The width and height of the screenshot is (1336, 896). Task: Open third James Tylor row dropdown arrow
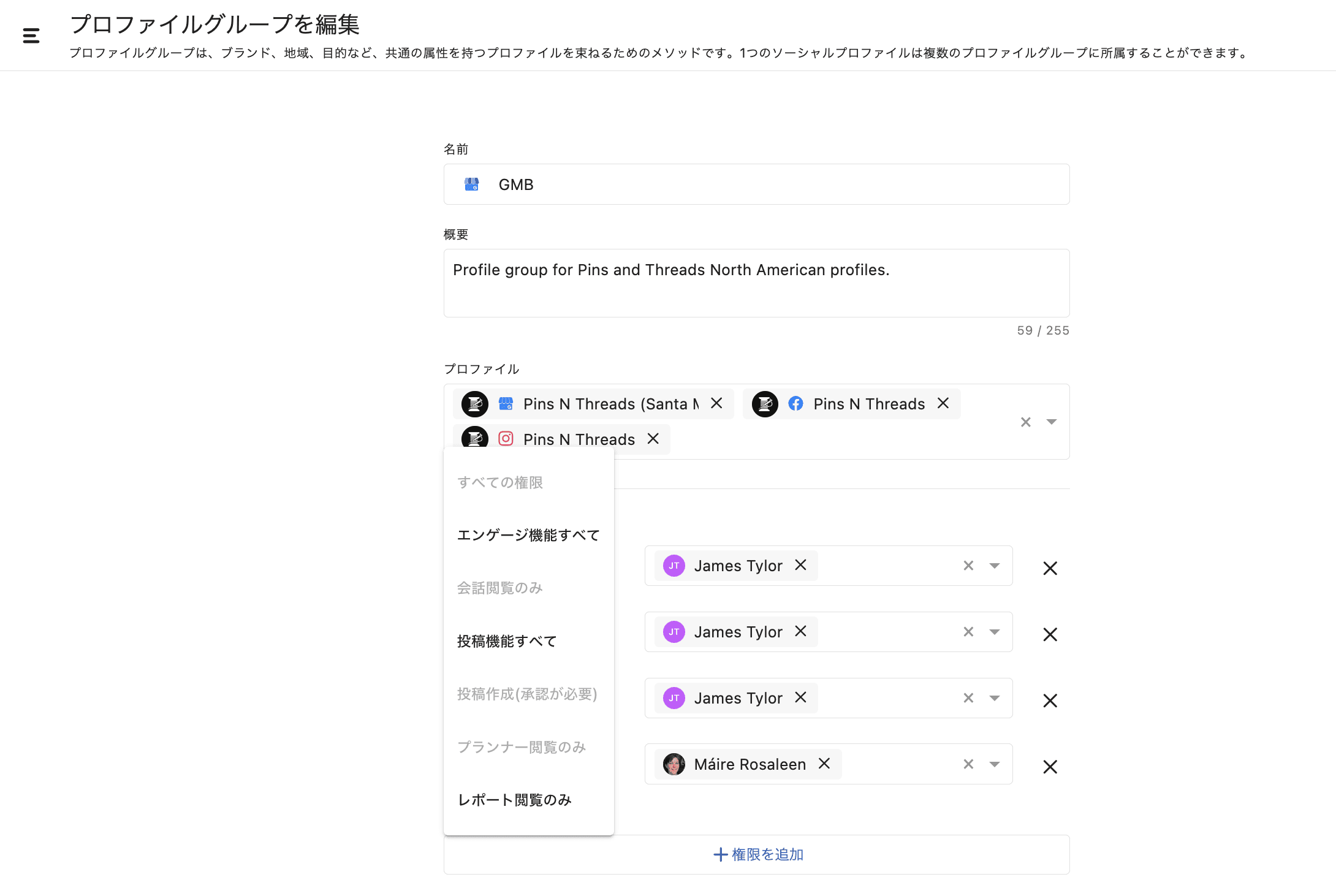[995, 698]
